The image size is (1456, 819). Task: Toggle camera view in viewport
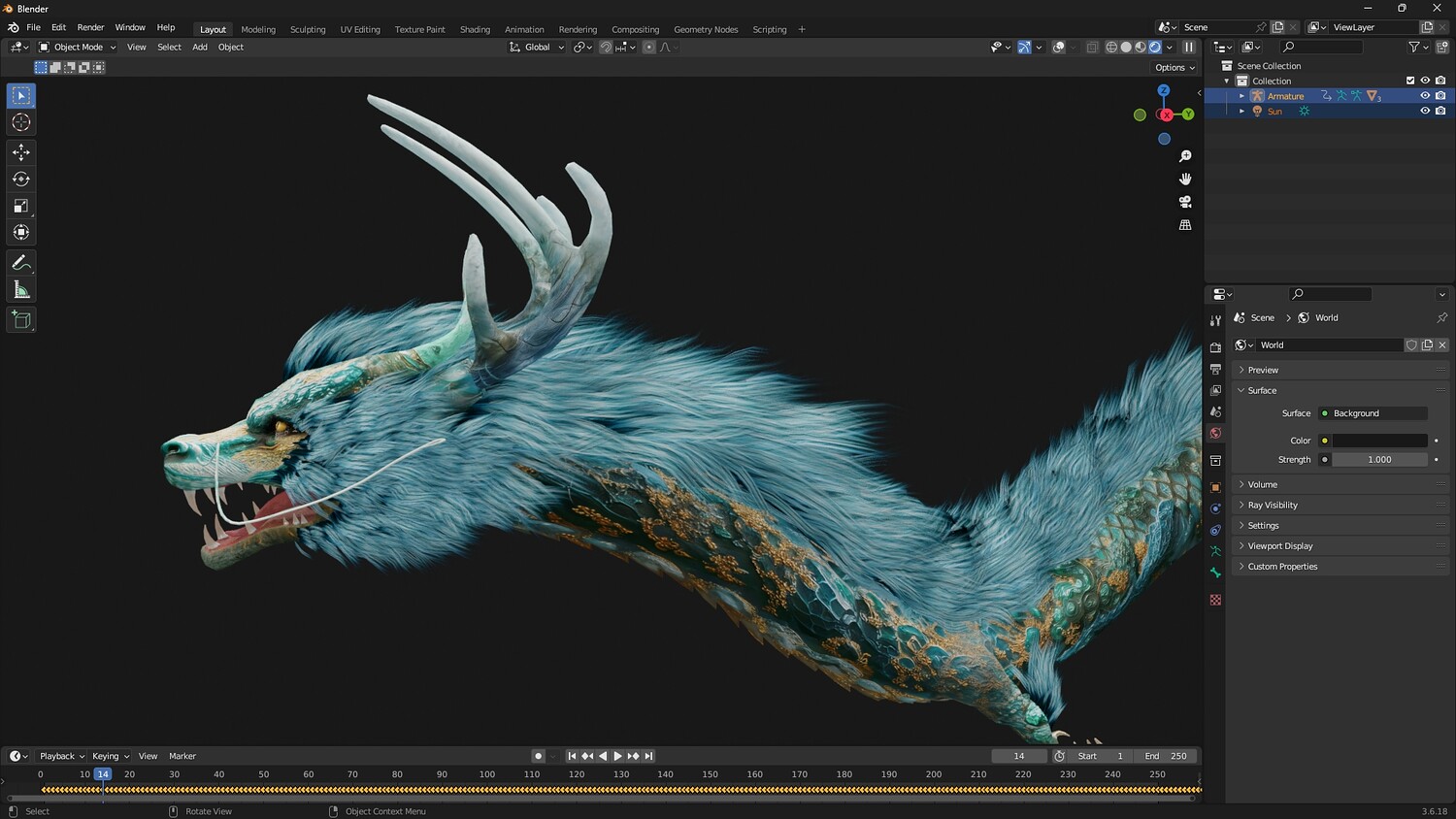pyautogui.click(x=1185, y=202)
